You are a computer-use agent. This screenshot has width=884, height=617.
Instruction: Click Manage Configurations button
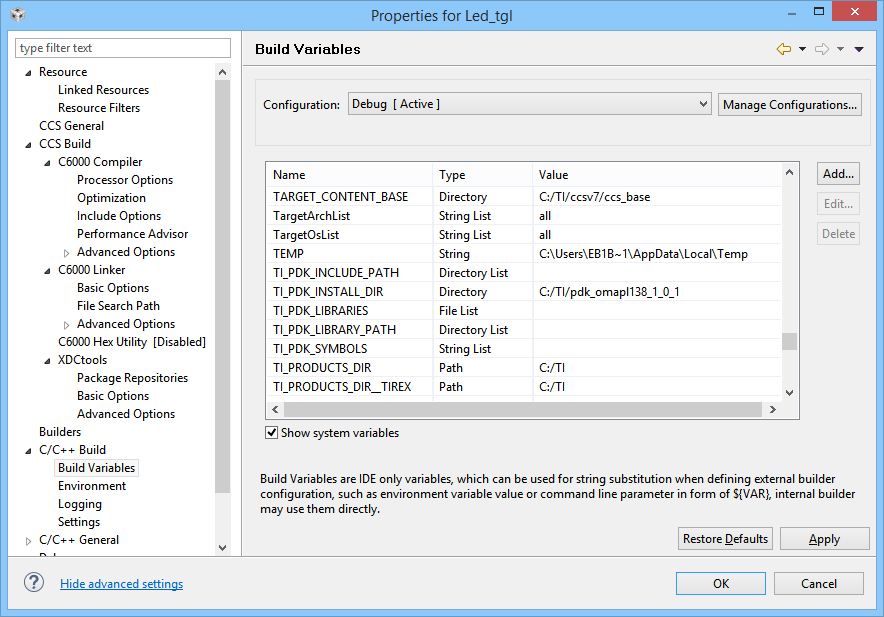(x=789, y=105)
